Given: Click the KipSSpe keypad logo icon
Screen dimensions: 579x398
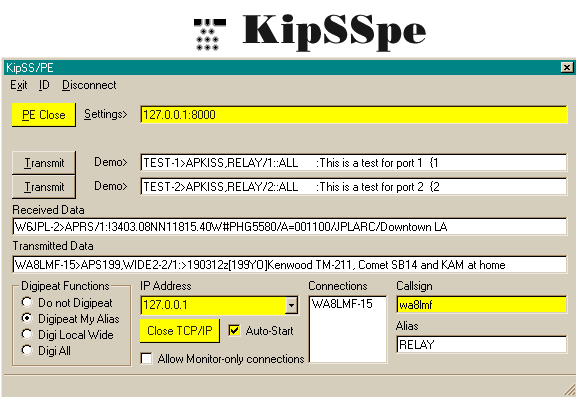Looking at the screenshot, I should 210,34.
